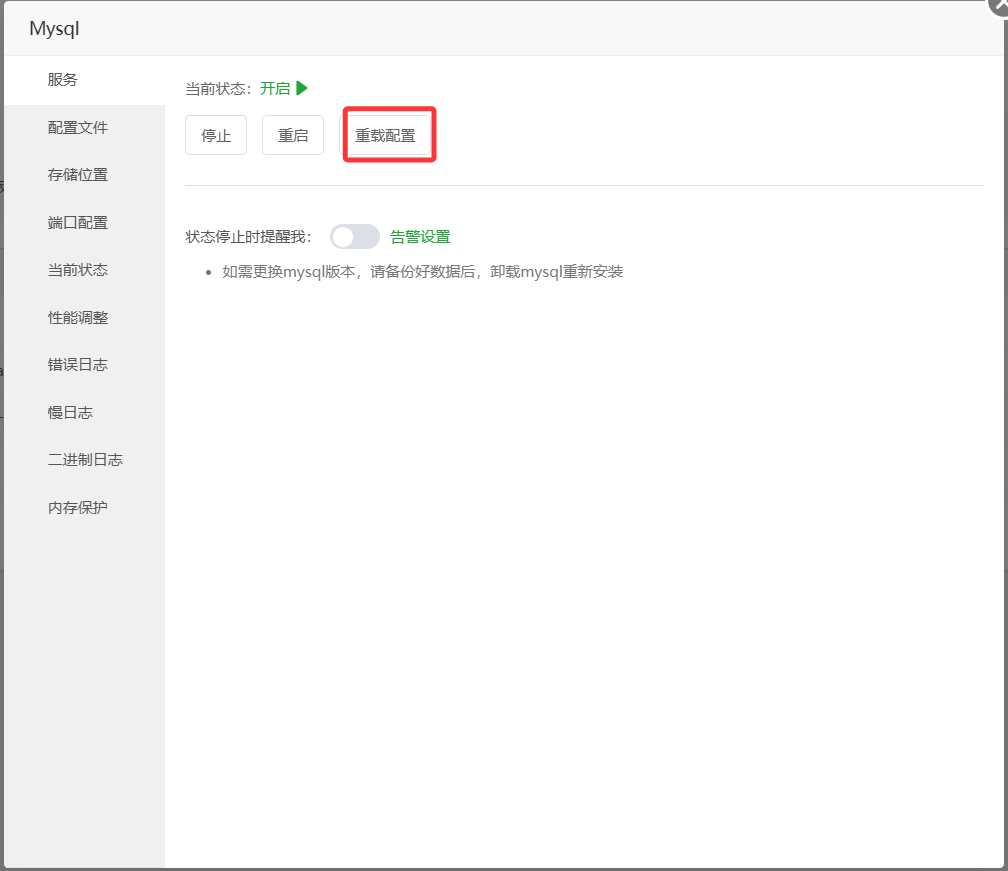
Task: Click the mysql version change hint text
Action: click(x=422, y=272)
